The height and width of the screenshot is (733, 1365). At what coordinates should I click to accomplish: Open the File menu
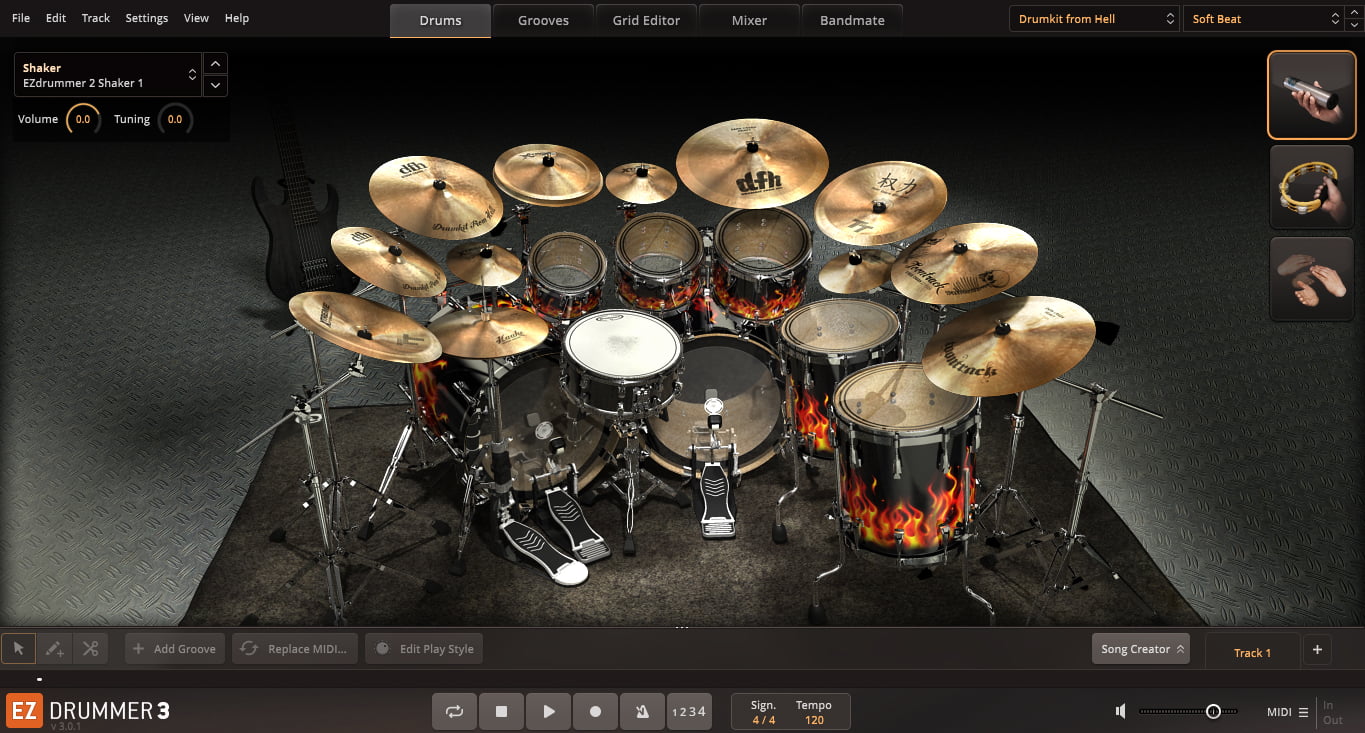point(21,18)
